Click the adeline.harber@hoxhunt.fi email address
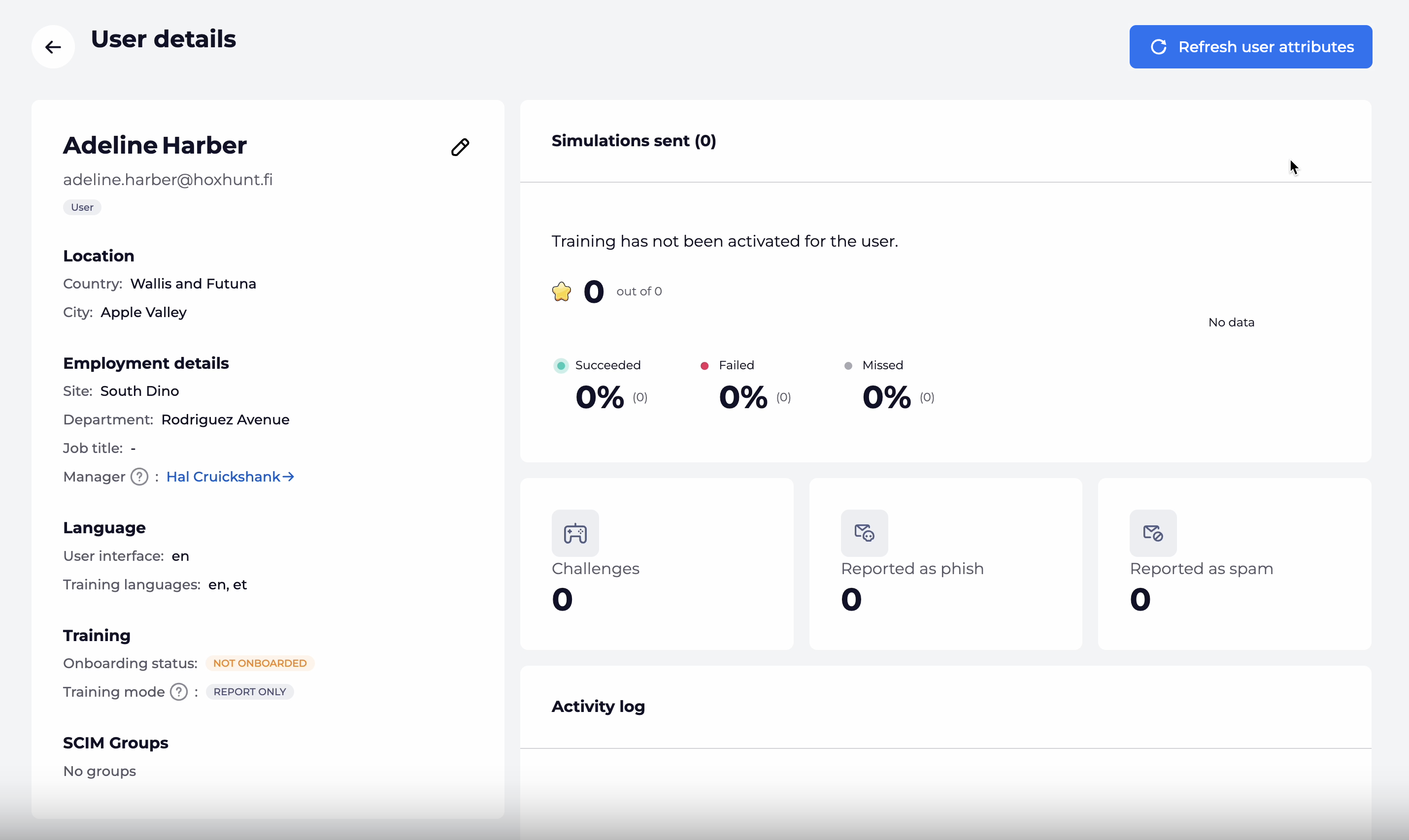1409x840 pixels. [x=168, y=179]
